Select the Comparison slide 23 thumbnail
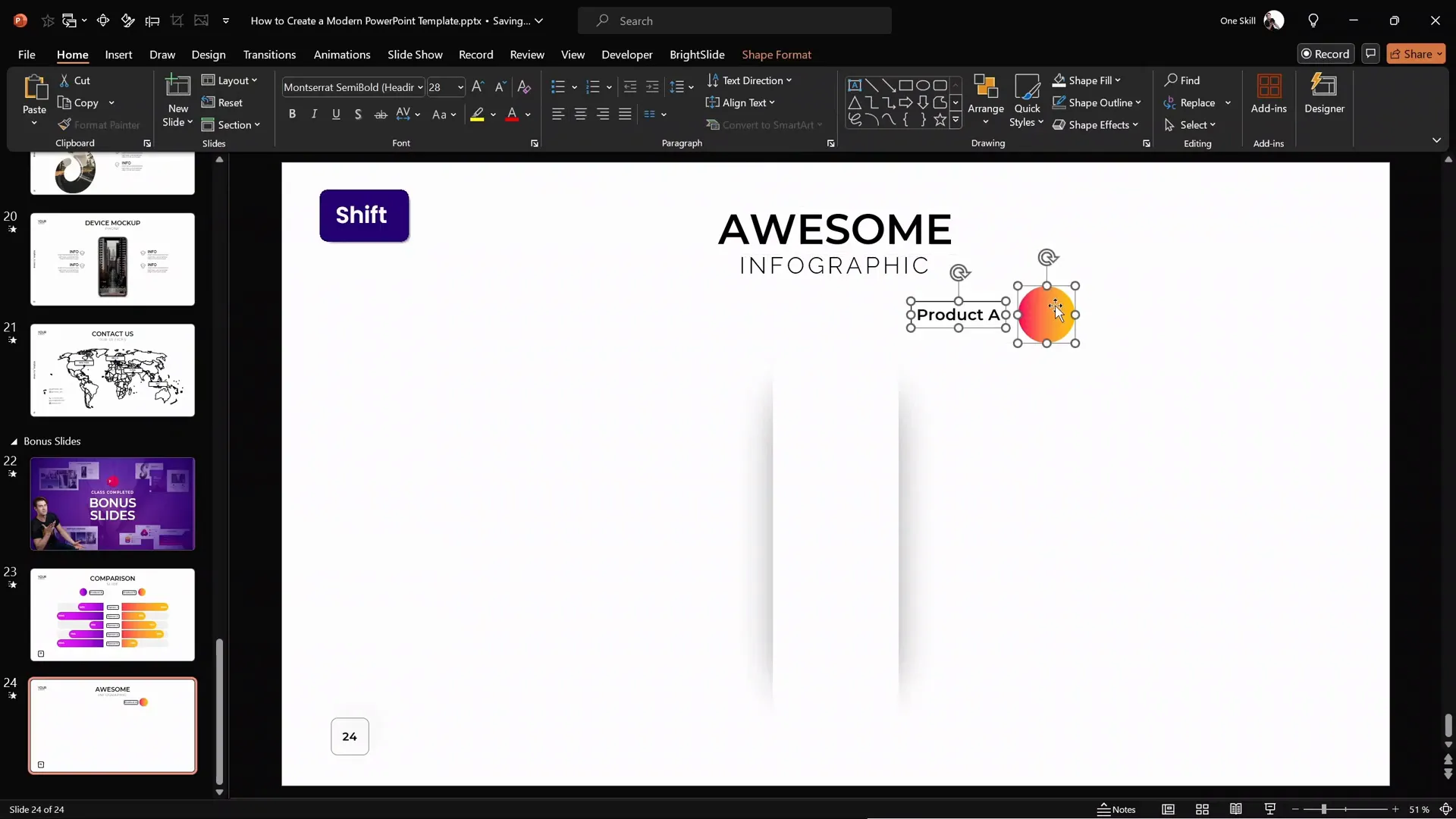 click(x=112, y=614)
